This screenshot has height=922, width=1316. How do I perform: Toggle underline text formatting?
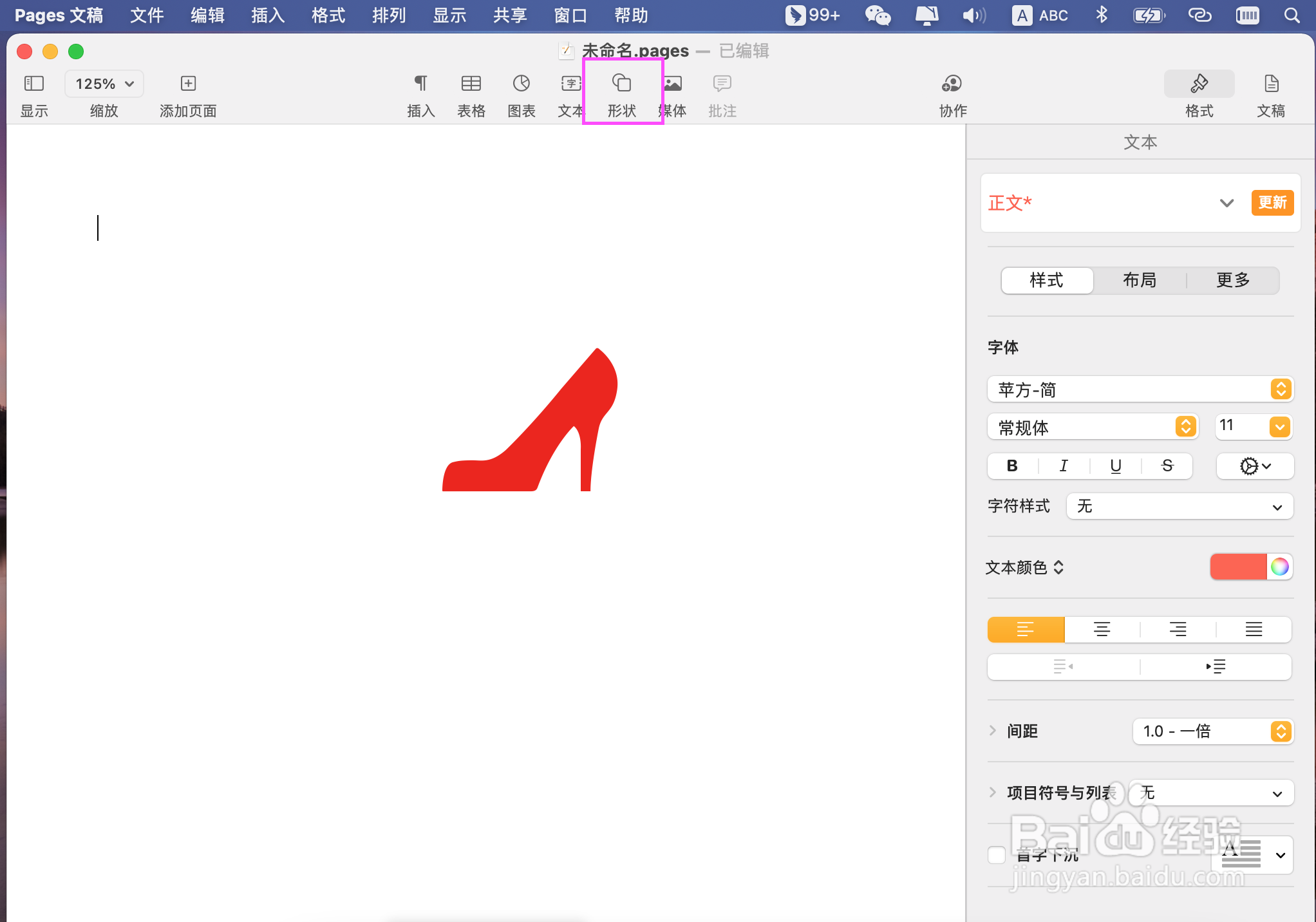[x=1116, y=466]
